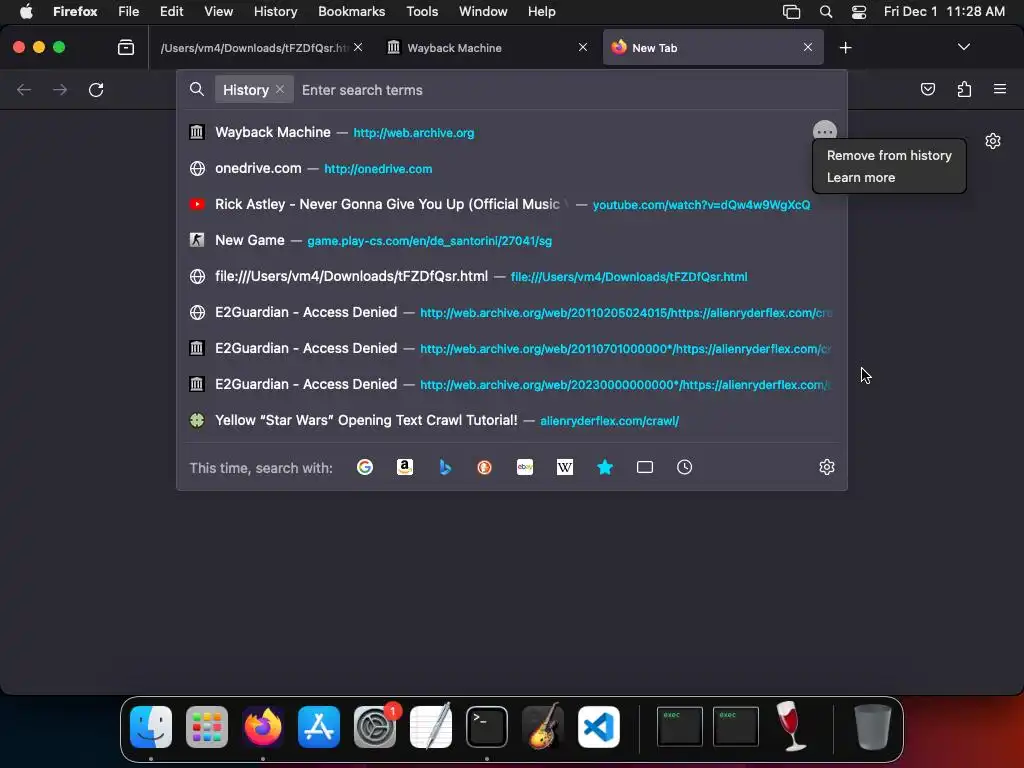Open App Store from the dock
The image size is (1024, 768).
(x=319, y=727)
